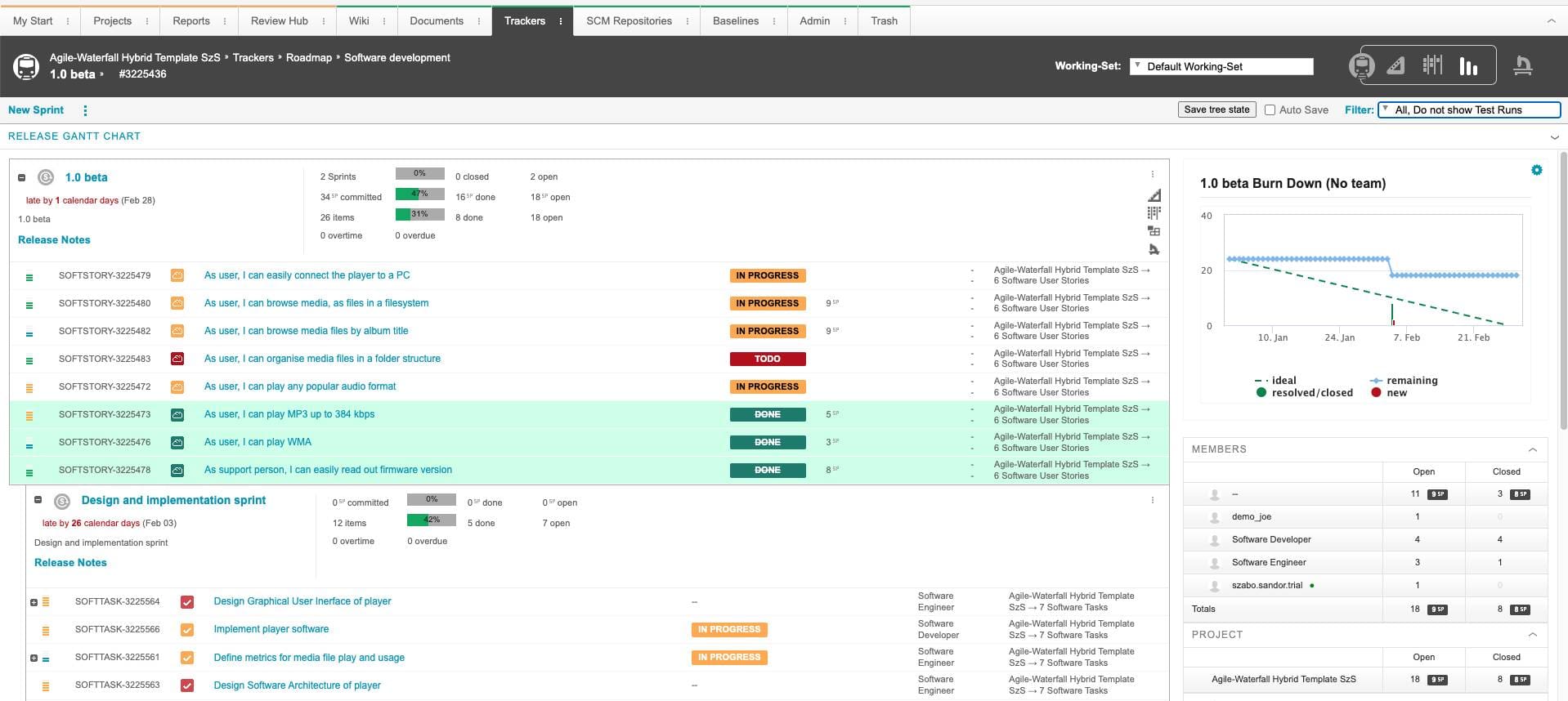Collapse the Project panel
This screenshot has width=1568, height=701.
1533,635
